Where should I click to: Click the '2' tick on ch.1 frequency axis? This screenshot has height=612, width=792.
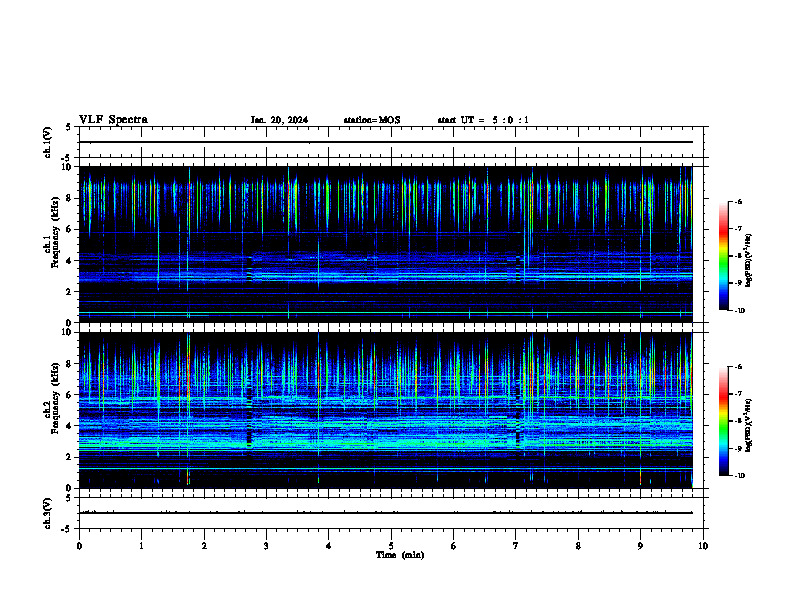point(69,292)
